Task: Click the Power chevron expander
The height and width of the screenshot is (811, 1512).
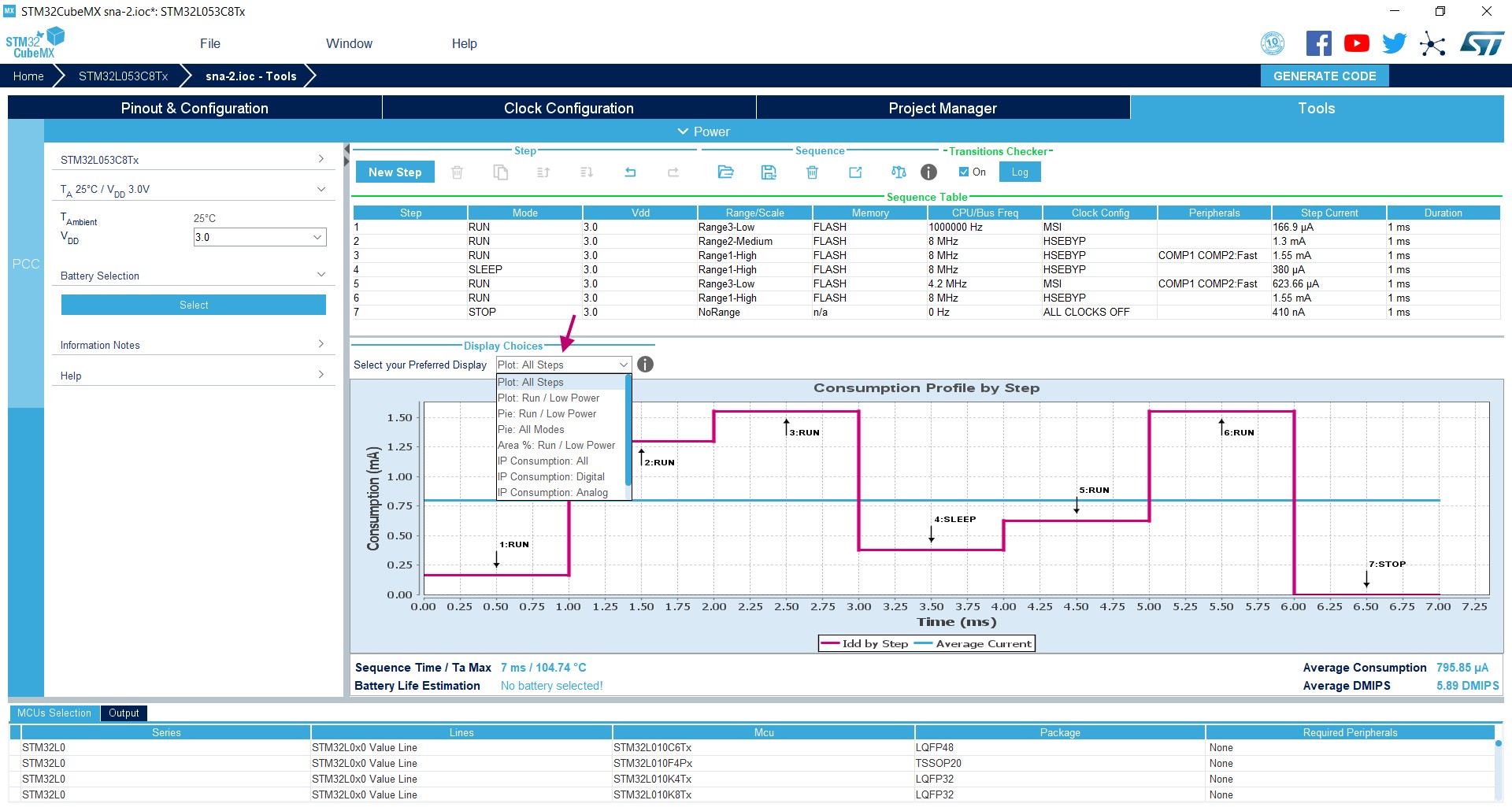Action: [683, 131]
